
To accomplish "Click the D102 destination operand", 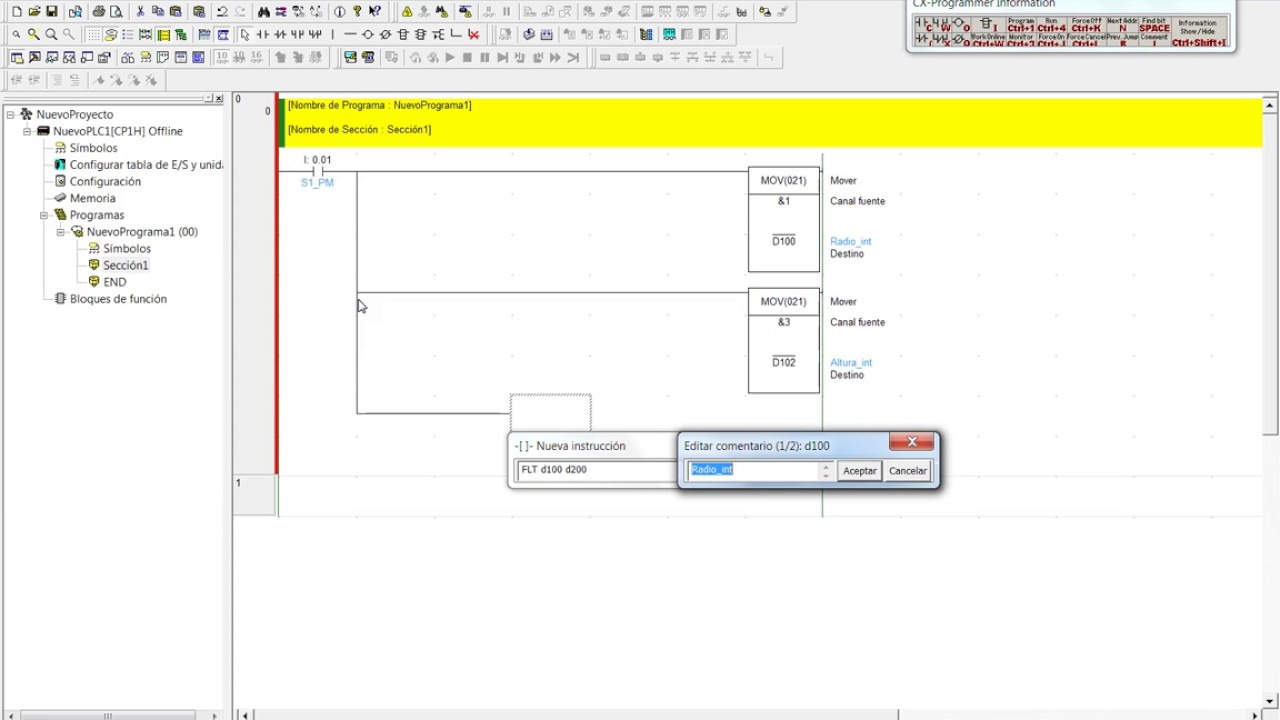I will click(x=783, y=362).
